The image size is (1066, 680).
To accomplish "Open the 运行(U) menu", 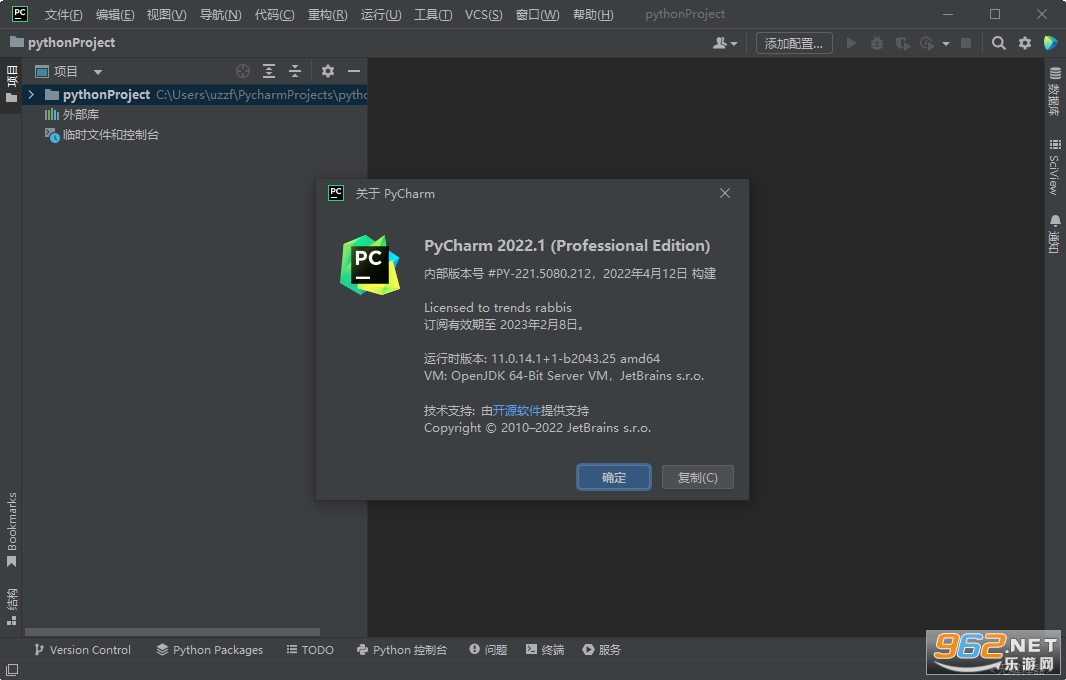I will 381,14.
